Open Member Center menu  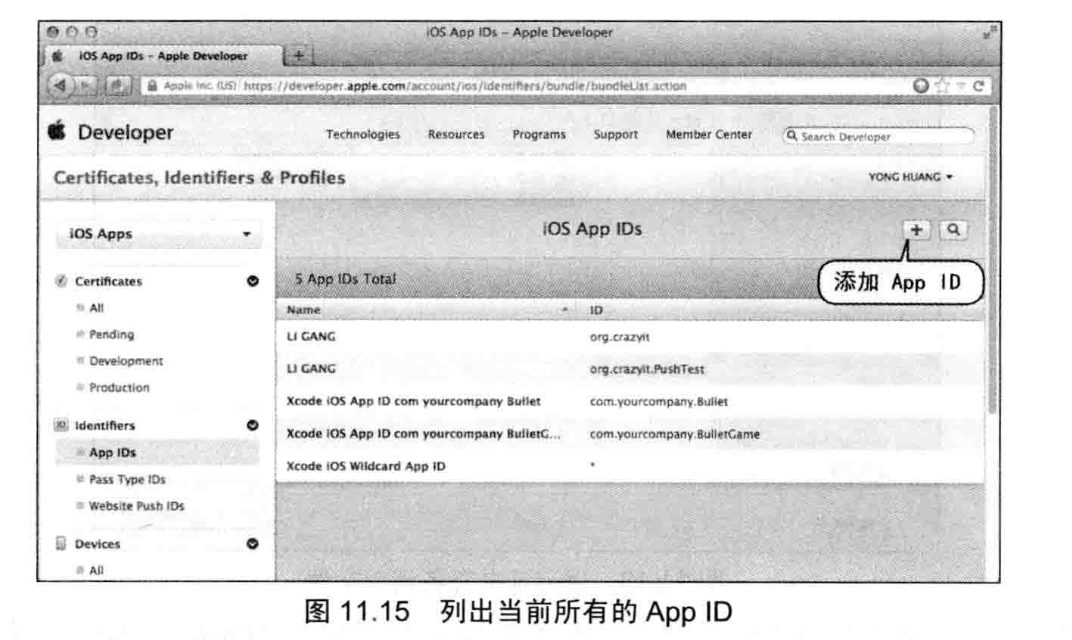click(x=709, y=135)
